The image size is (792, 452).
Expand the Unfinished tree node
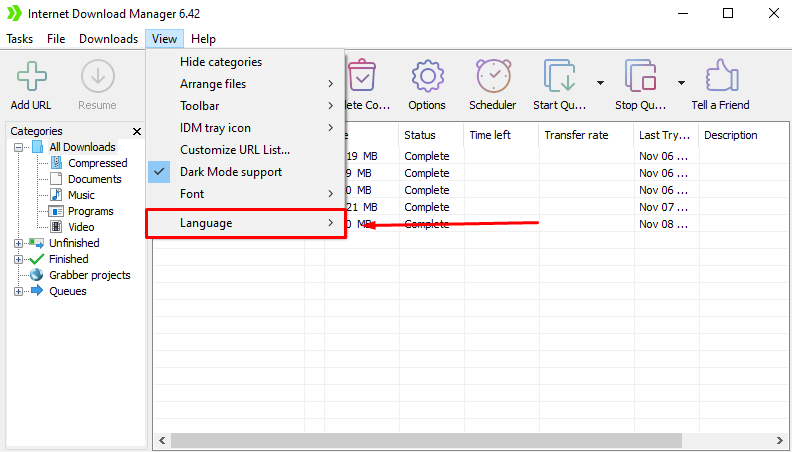click(19, 243)
